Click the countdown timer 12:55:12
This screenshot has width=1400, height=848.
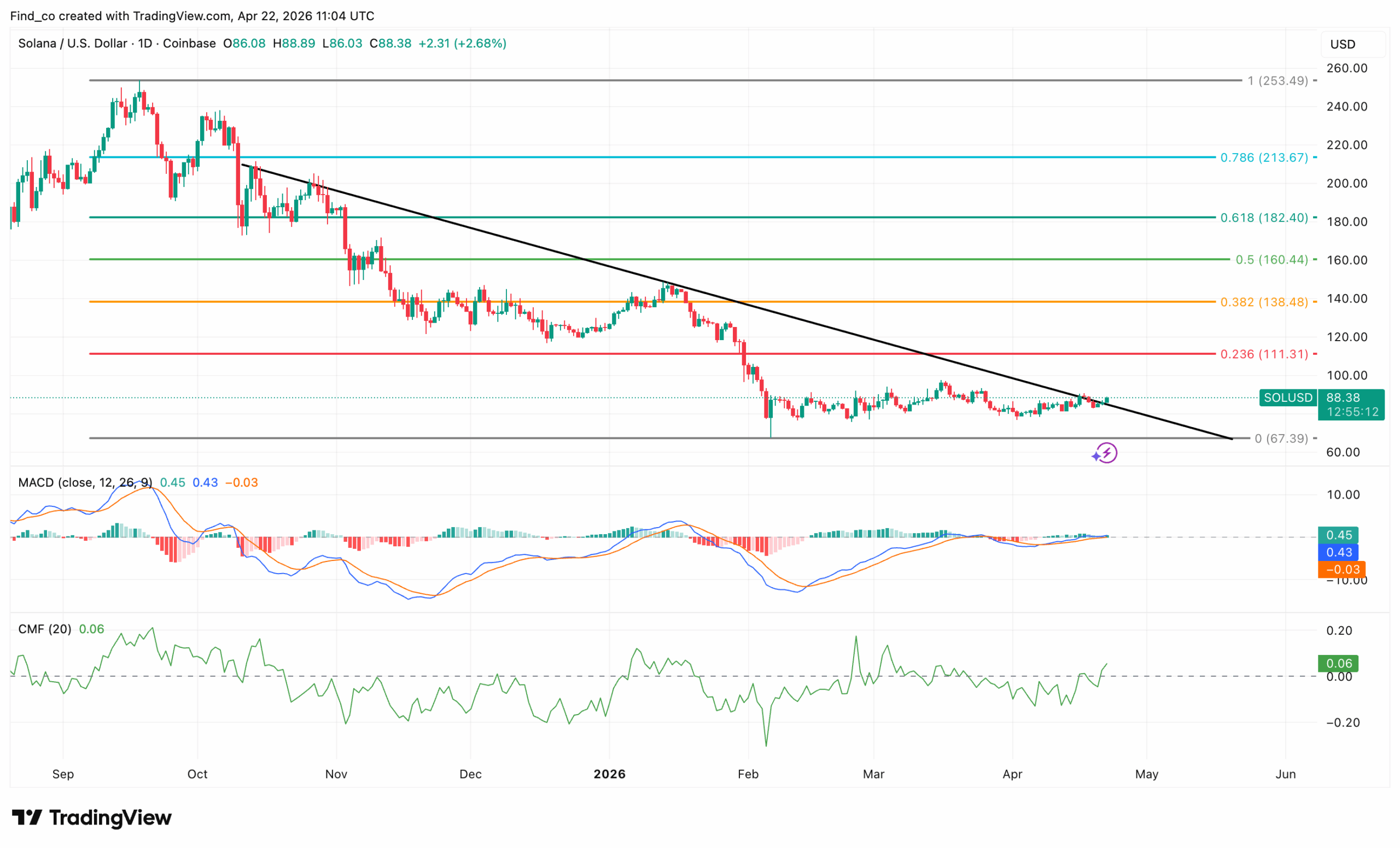point(1353,412)
